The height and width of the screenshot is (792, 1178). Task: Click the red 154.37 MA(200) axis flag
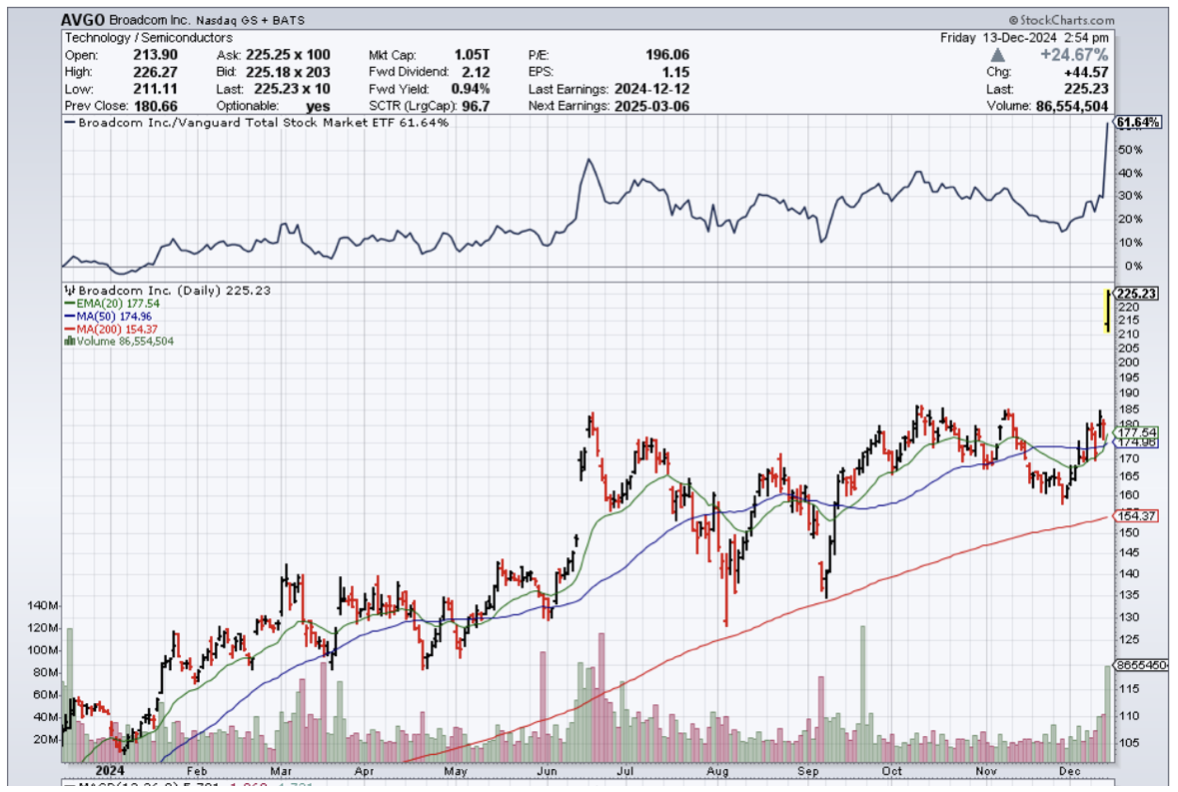1138,516
